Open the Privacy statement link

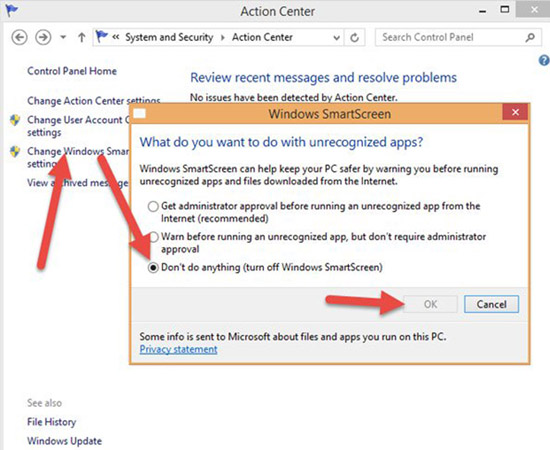click(x=178, y=349)
